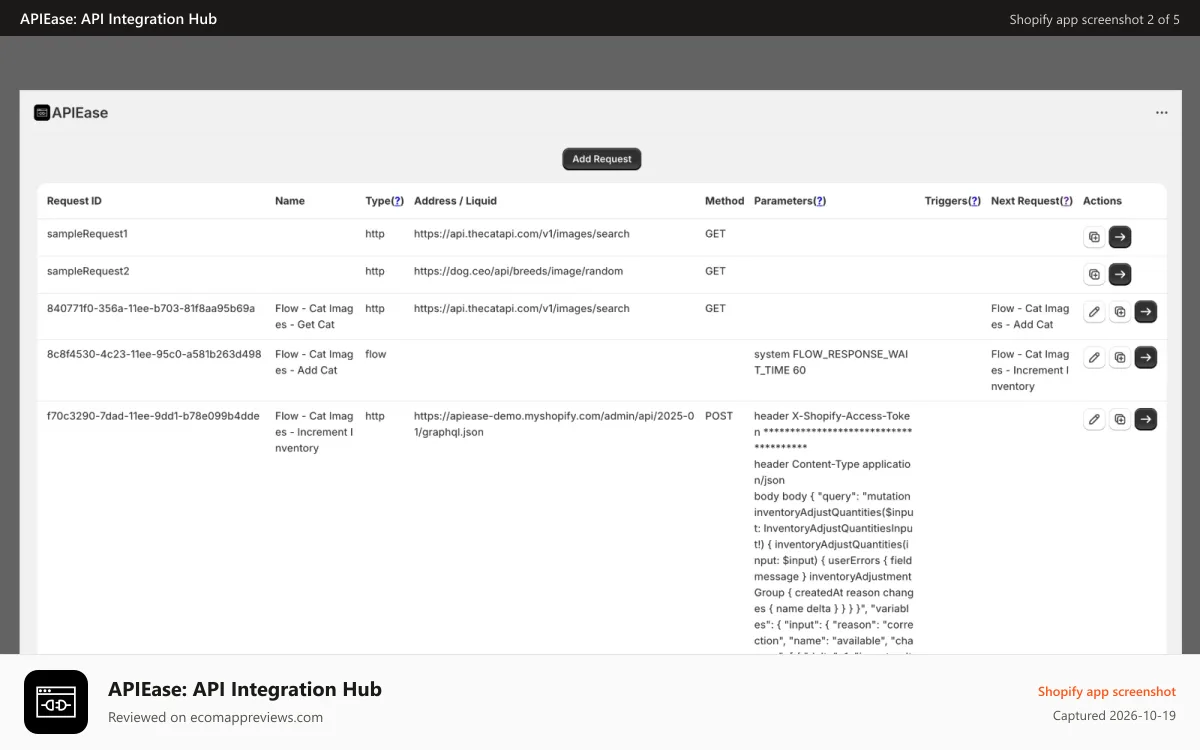
Task: Open the Triggers column help link
Action: tap(974, 201)
